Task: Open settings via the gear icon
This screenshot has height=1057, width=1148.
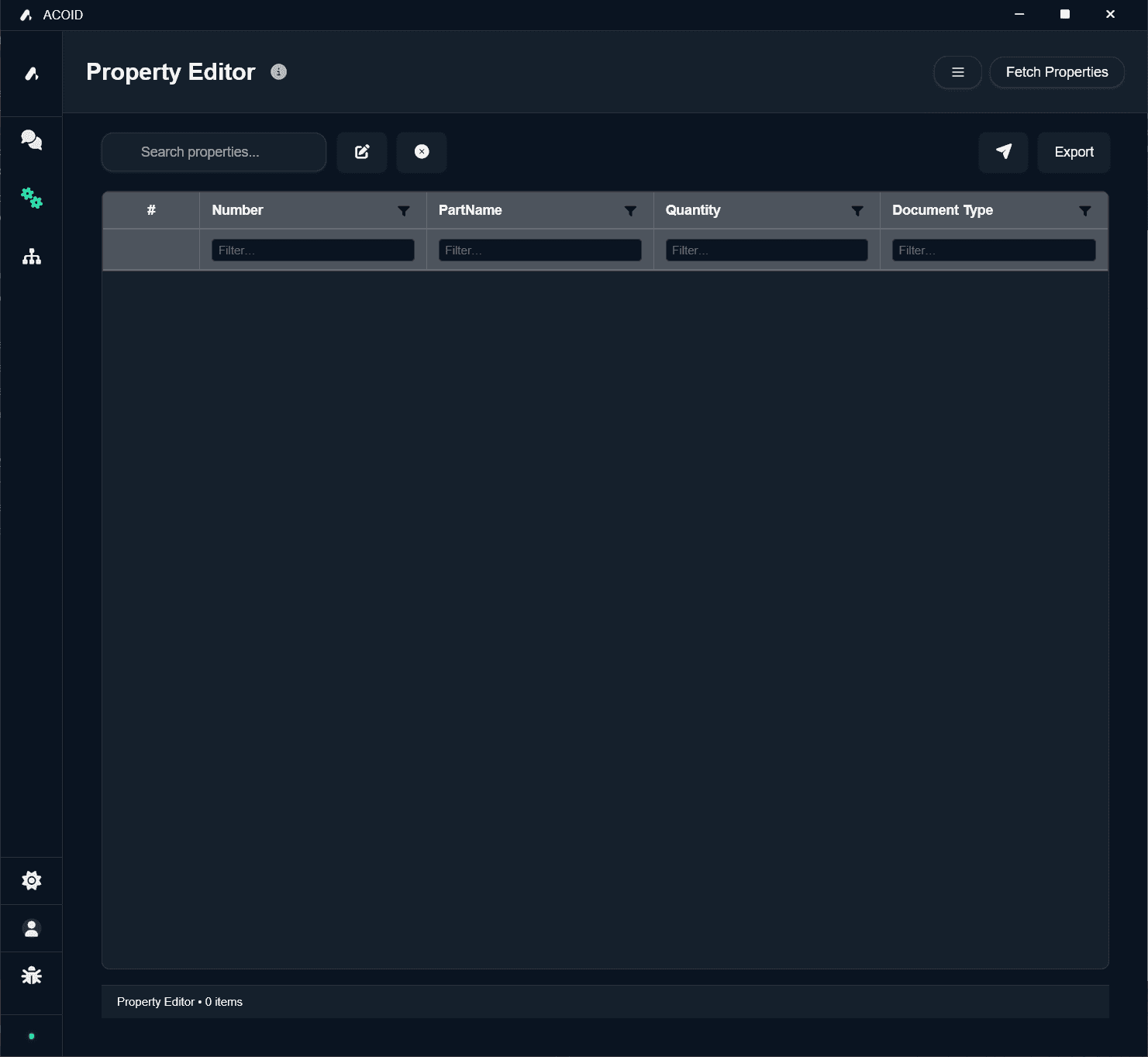Action: (31, 880)
